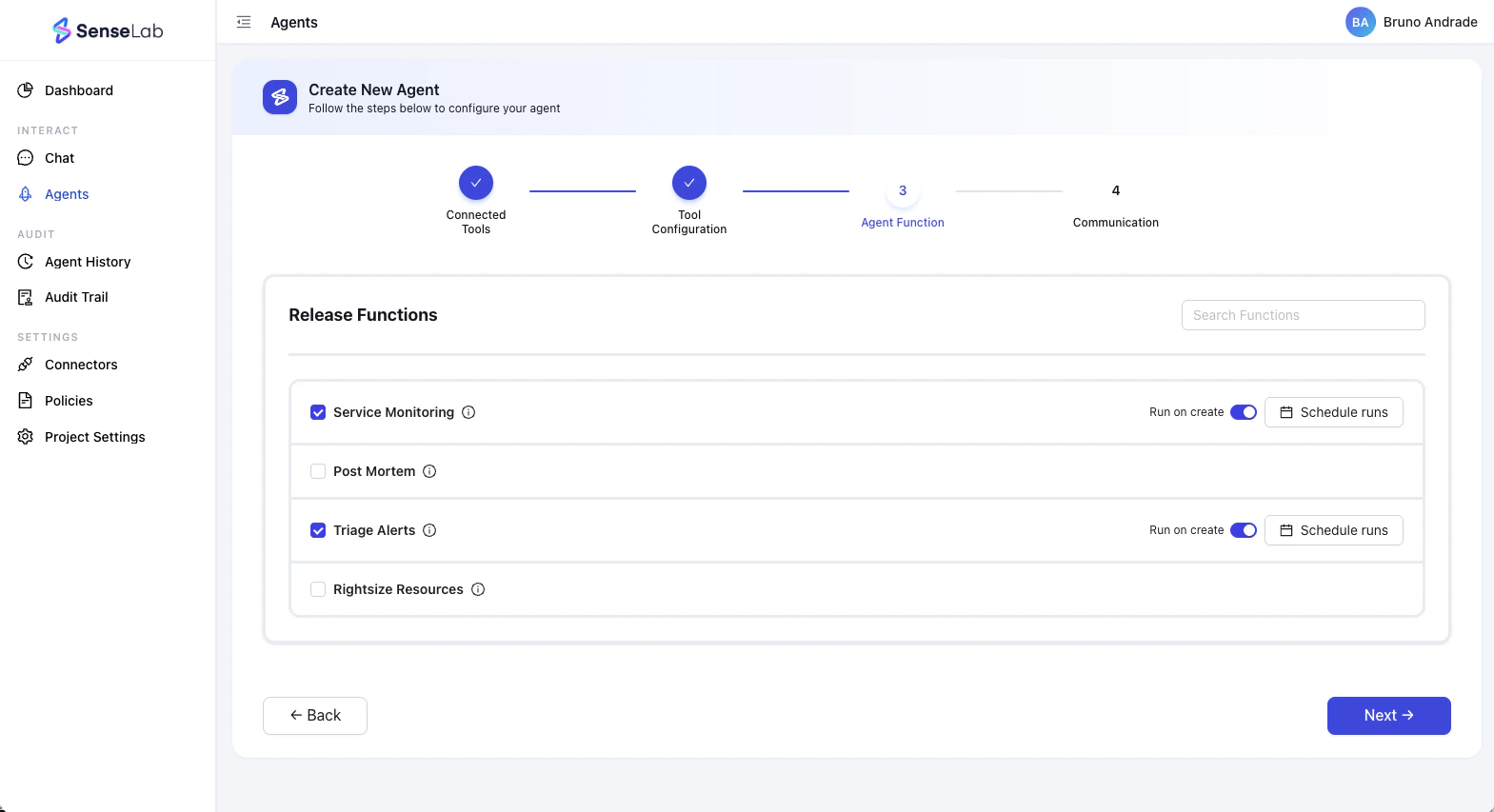
Task: Click the Policies file icon
Action: coord(26,401)
